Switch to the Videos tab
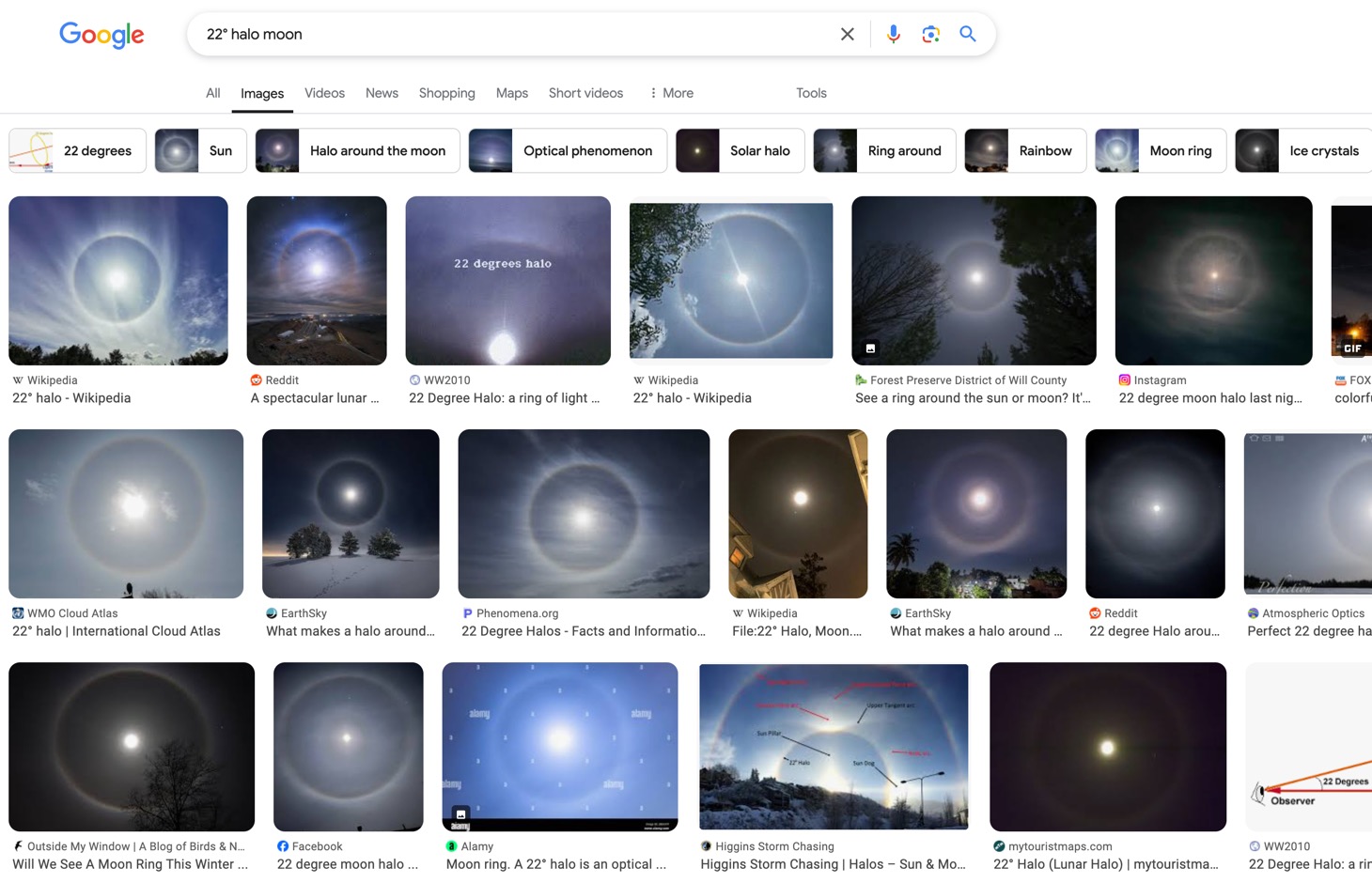The image size is (1372, 883). point(324,93)
